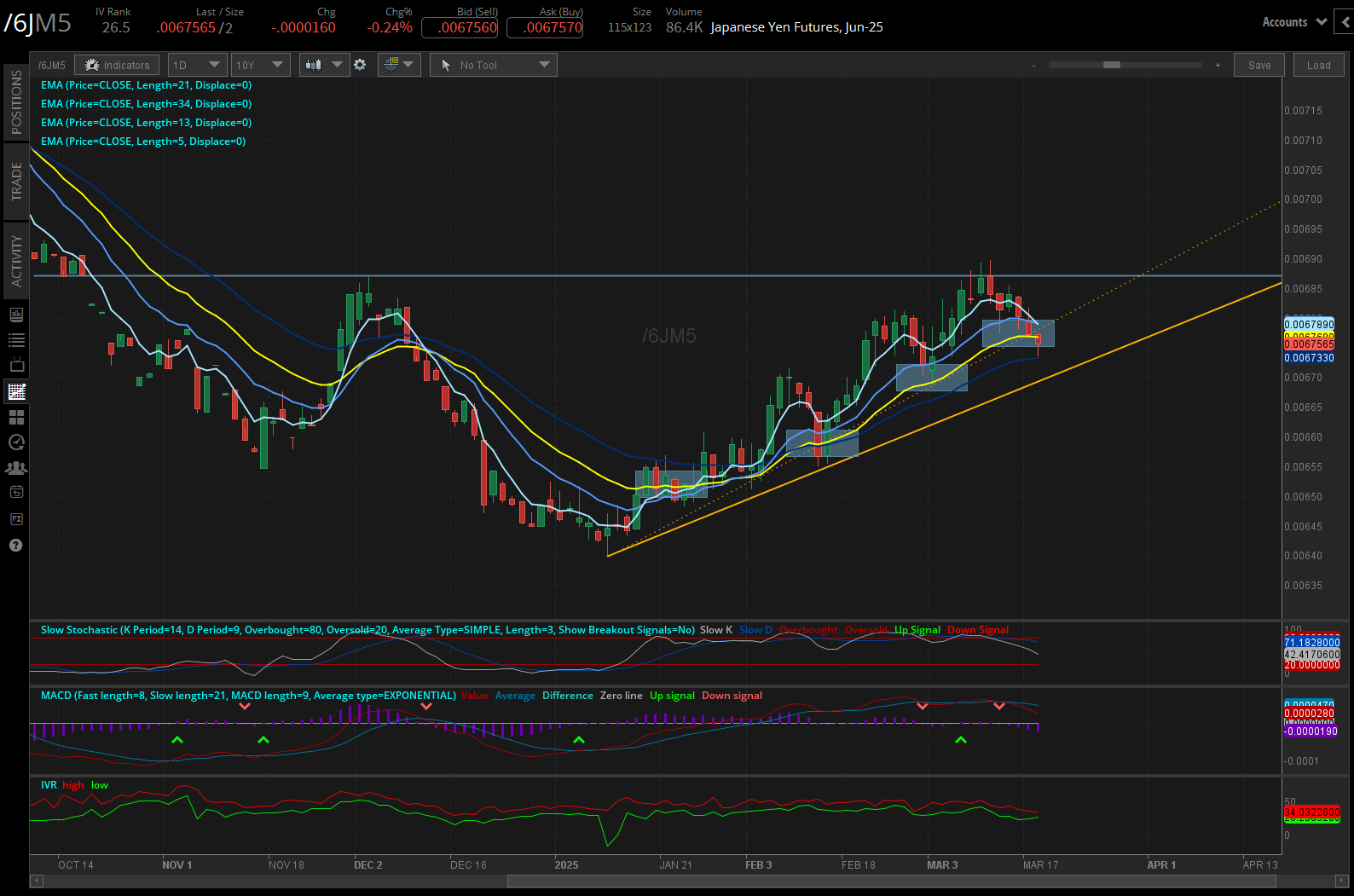Select the EMA Length=13 study label
This screenshot has width=1354, height=896.
click(146, 123)
